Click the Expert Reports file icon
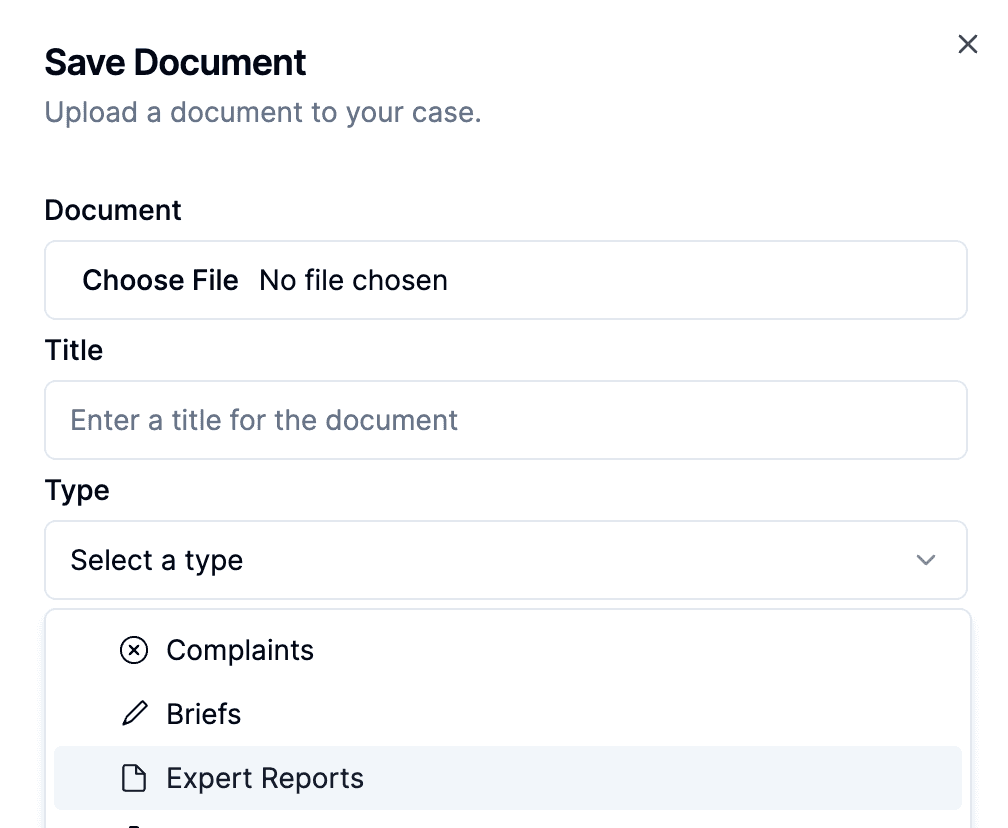This screenshot has height=828, width=1008. (x=134, y=778)
